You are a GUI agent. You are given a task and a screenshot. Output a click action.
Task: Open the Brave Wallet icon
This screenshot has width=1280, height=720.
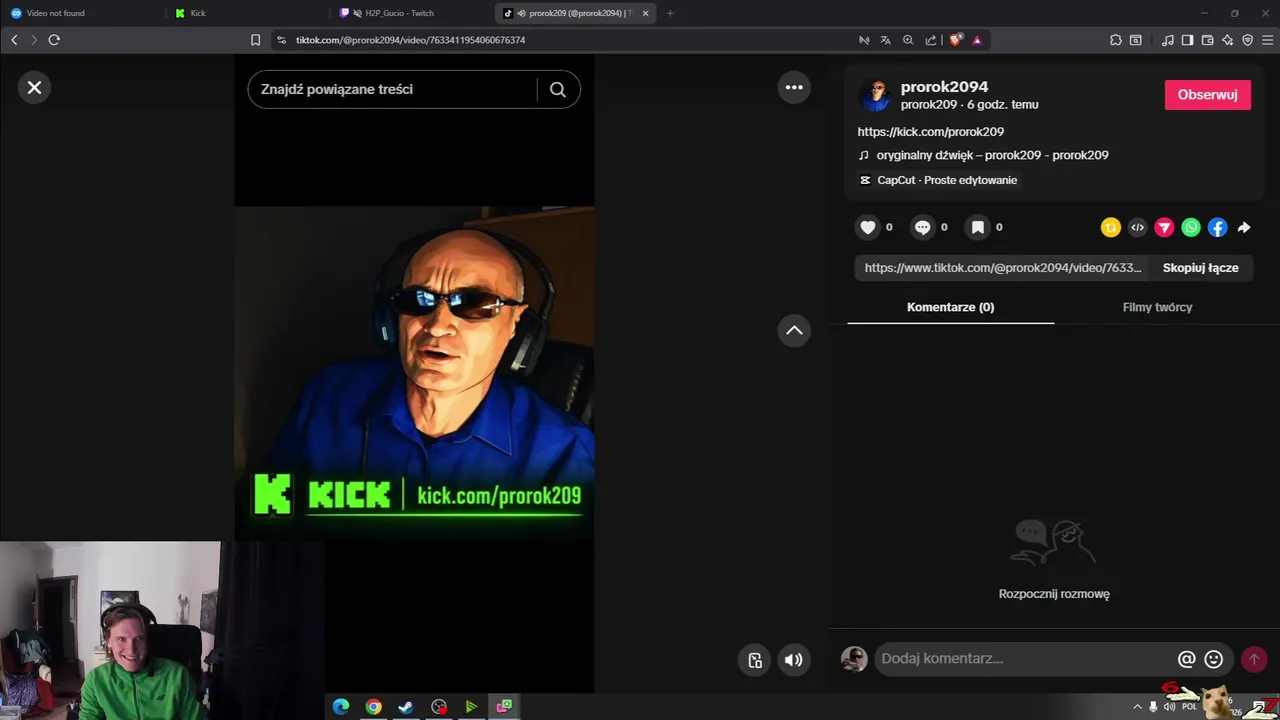(x=1207, y=40)
